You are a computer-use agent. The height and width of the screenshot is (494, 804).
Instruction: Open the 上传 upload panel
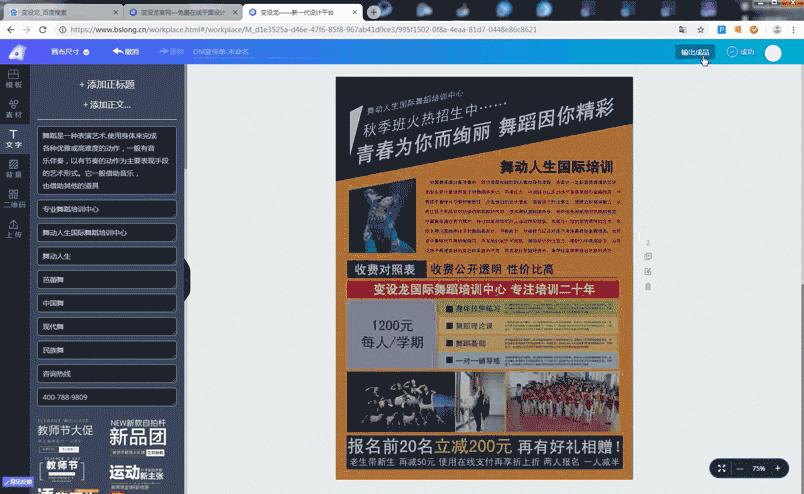(13, 228)
